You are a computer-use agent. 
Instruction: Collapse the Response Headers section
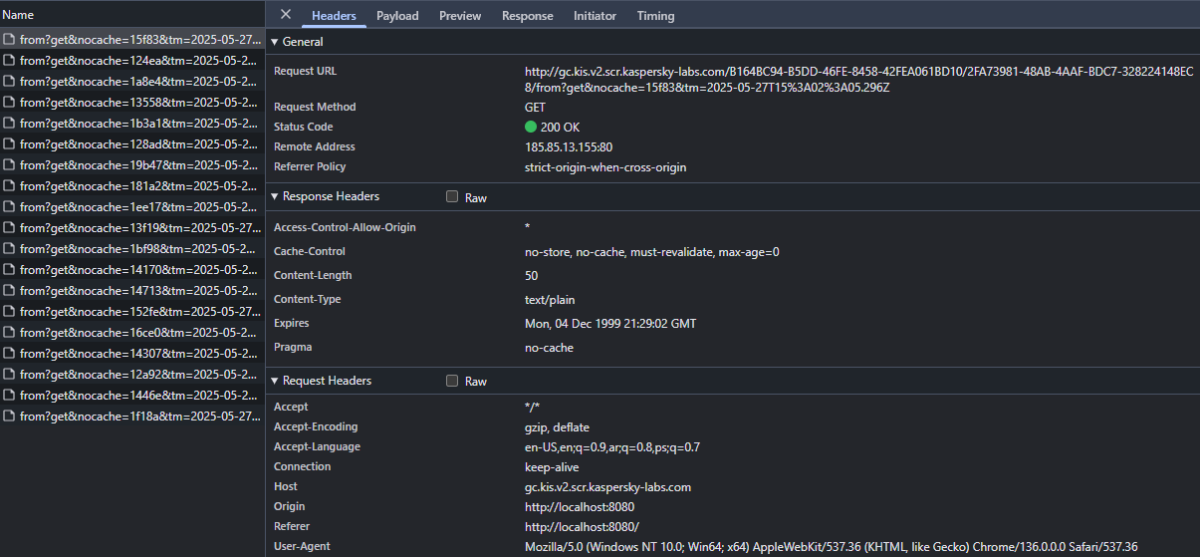point(275,197)
